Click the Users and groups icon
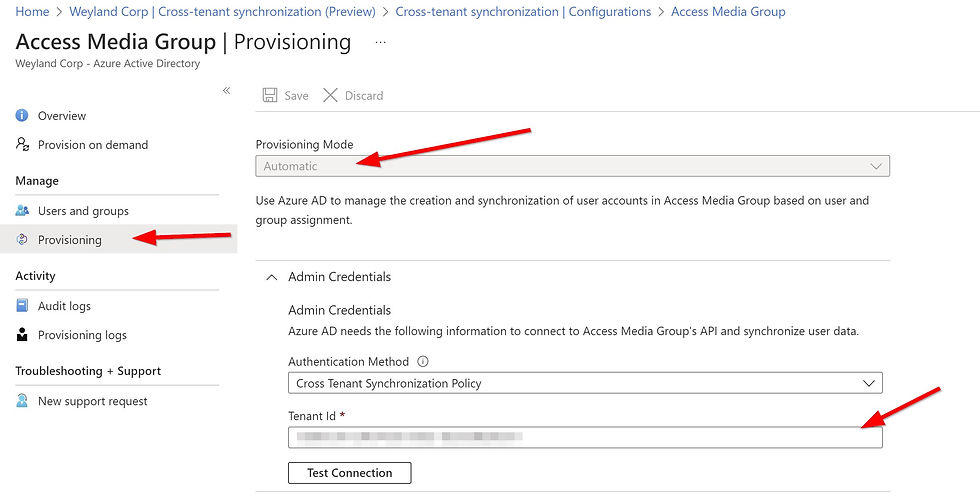 pyautogui.click(x=22, y=211)
